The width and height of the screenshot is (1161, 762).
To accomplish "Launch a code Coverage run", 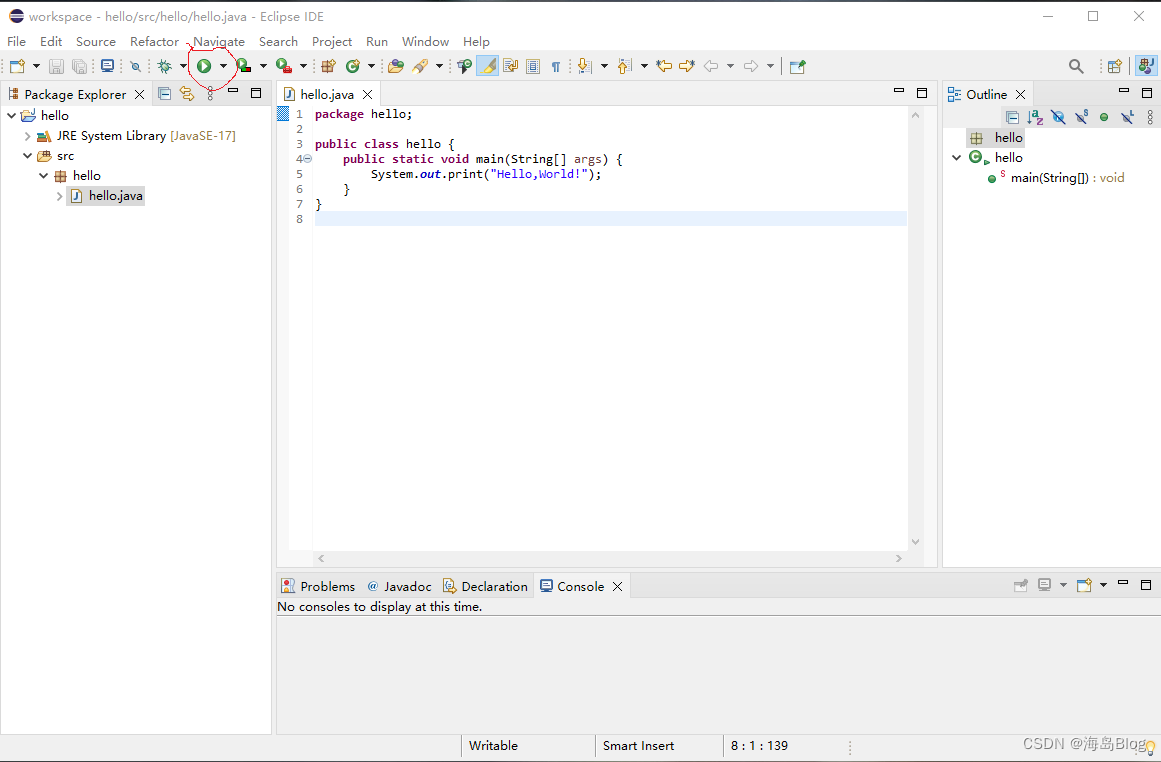I will point(243,66).
